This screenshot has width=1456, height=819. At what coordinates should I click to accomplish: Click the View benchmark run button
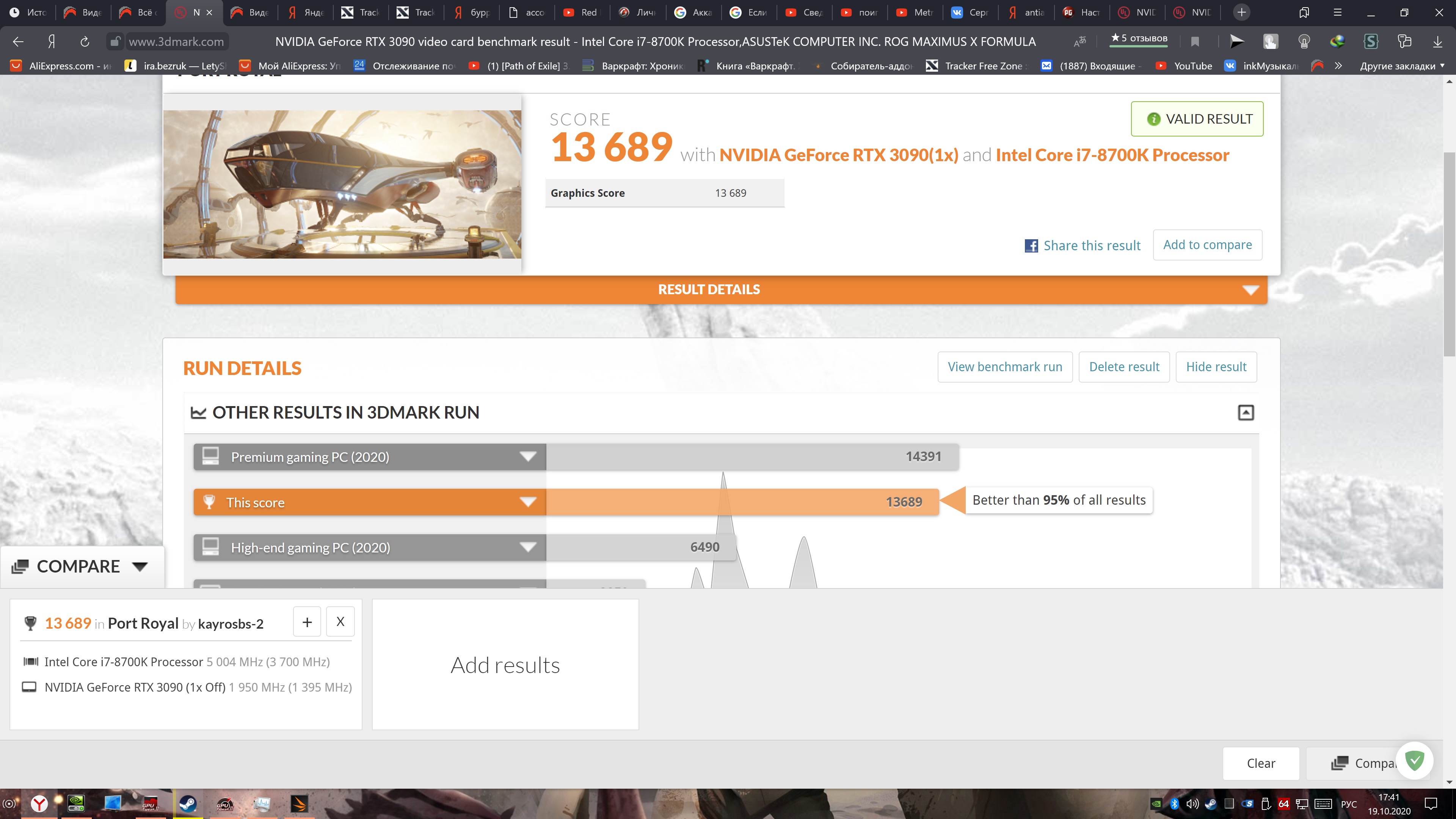(x=1004, y=367)
